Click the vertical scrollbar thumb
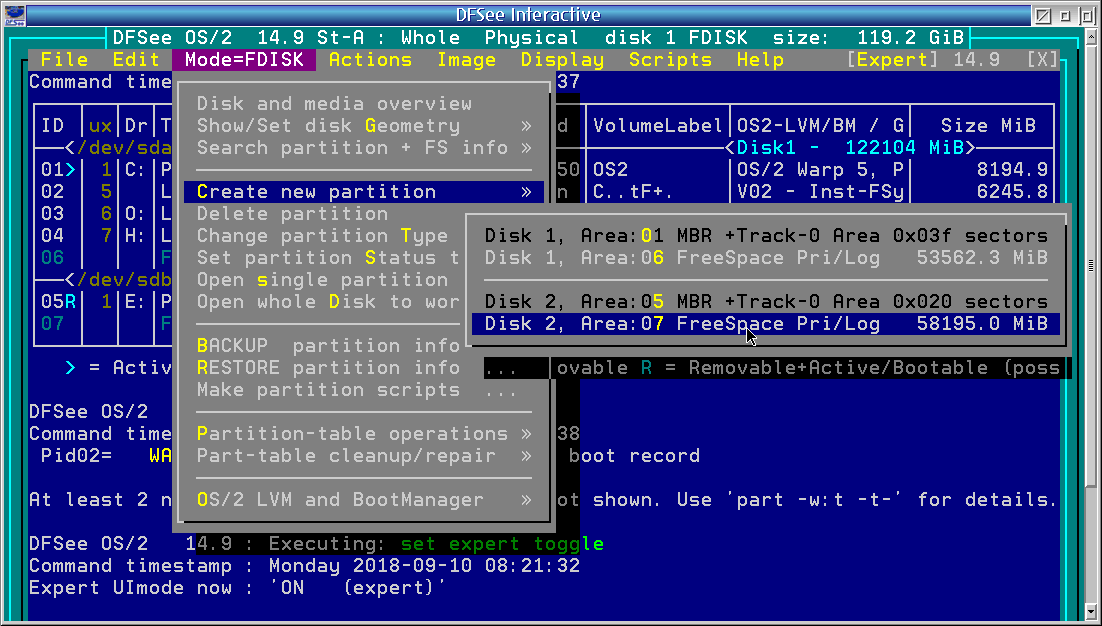 point(1091,266)
